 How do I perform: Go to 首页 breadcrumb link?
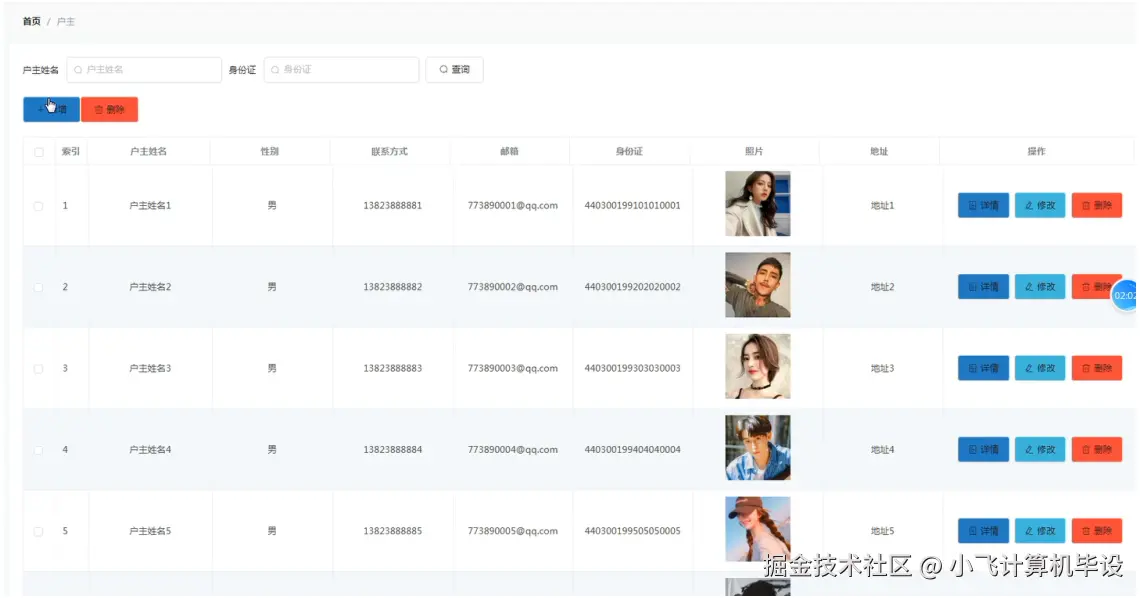coord(31,22)
